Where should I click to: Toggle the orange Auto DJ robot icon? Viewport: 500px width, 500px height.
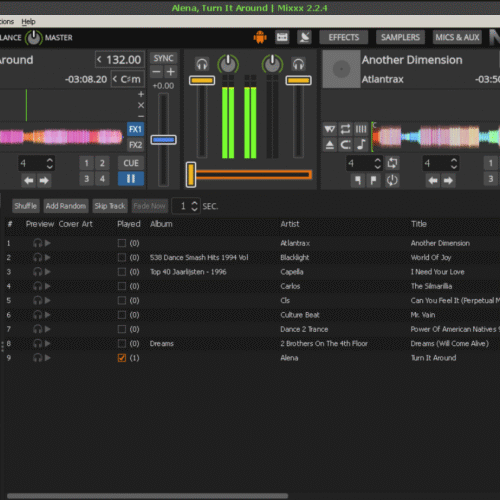[260, 37]
